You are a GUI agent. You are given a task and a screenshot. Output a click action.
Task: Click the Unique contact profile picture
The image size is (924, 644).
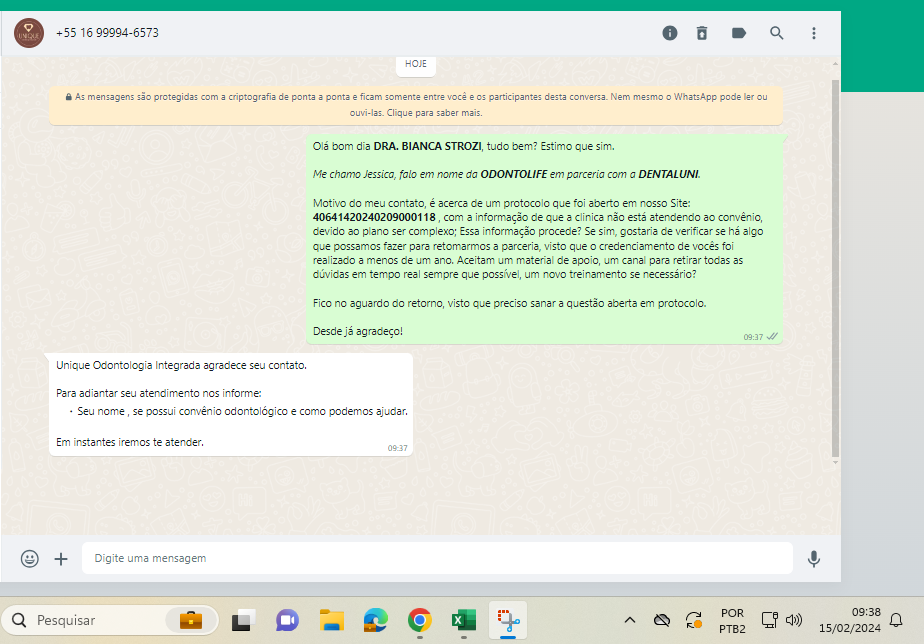29,33
